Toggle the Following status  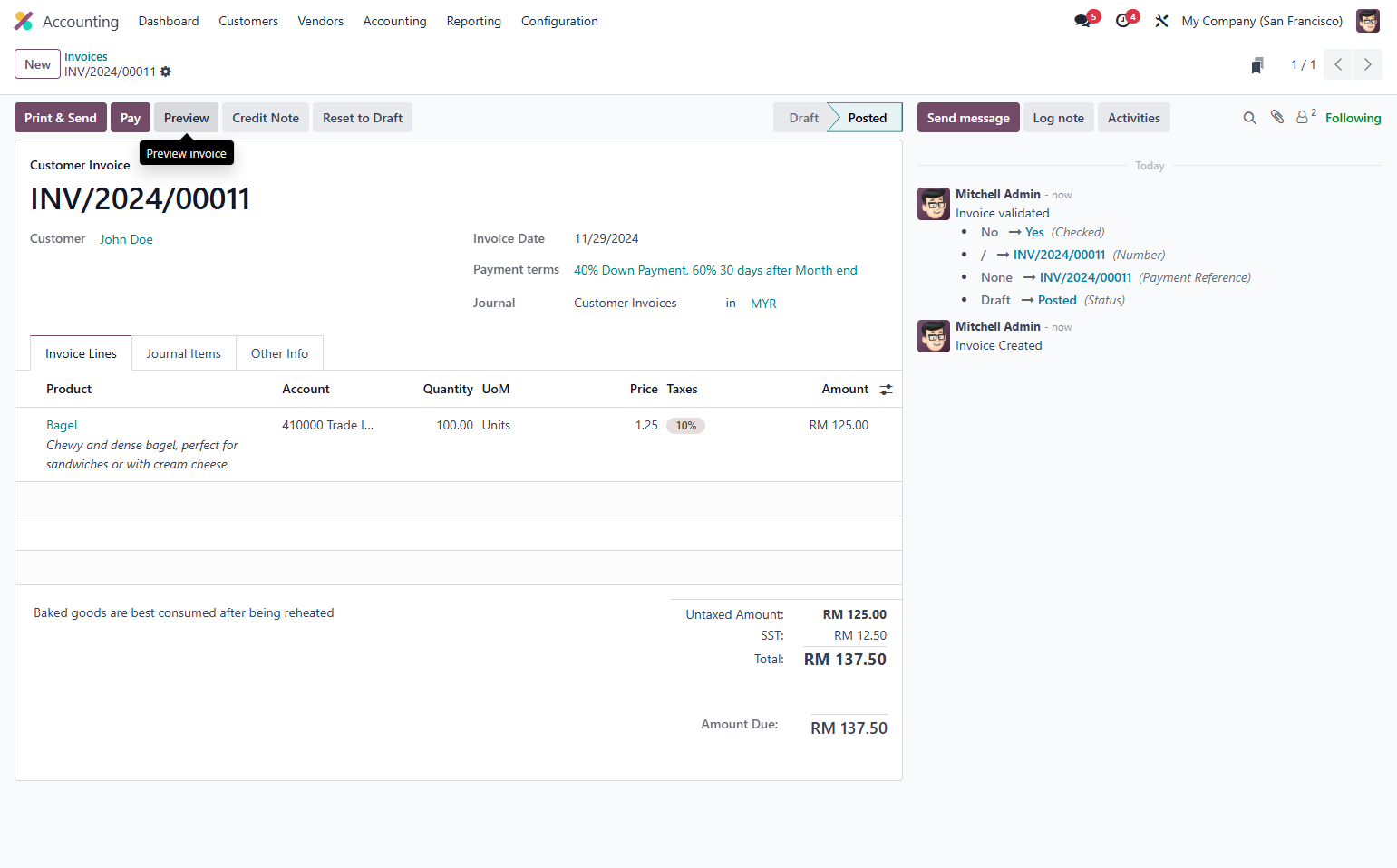(x=1353, y=118)
